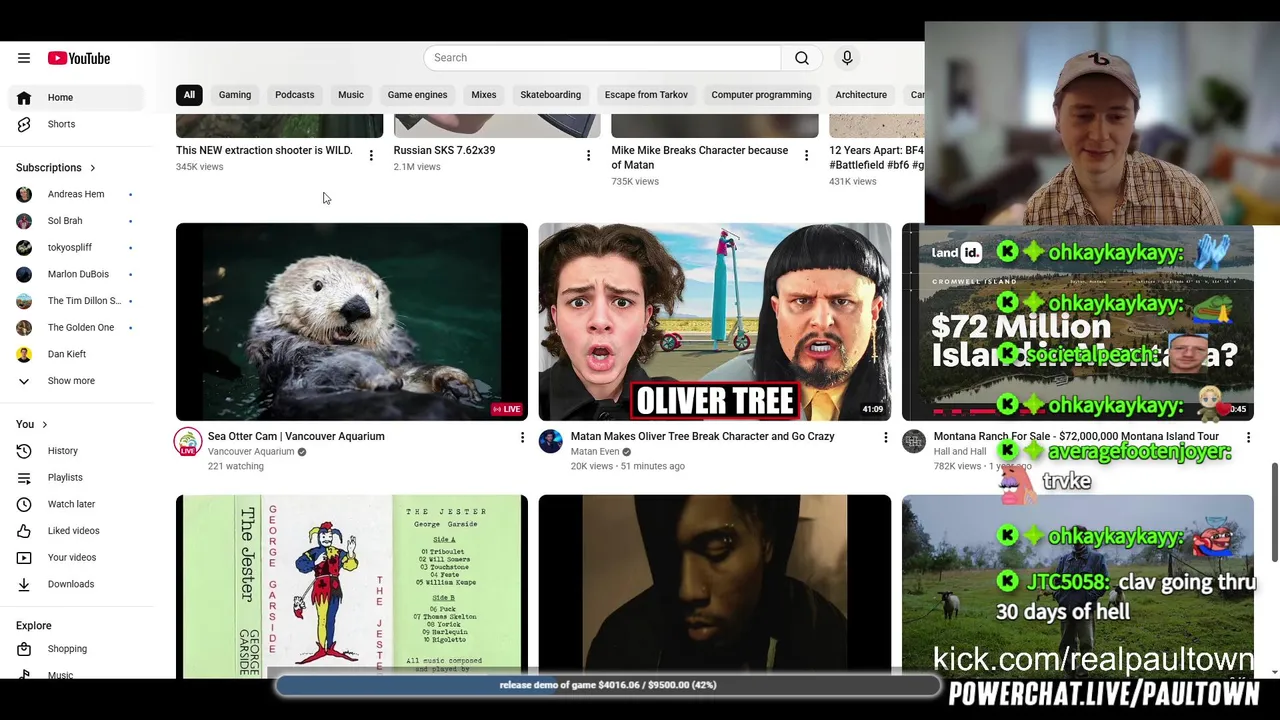This screenshot has width=1280, height=720.
Task: Open tokyospliff subscription
Action: tap(77, 247)
